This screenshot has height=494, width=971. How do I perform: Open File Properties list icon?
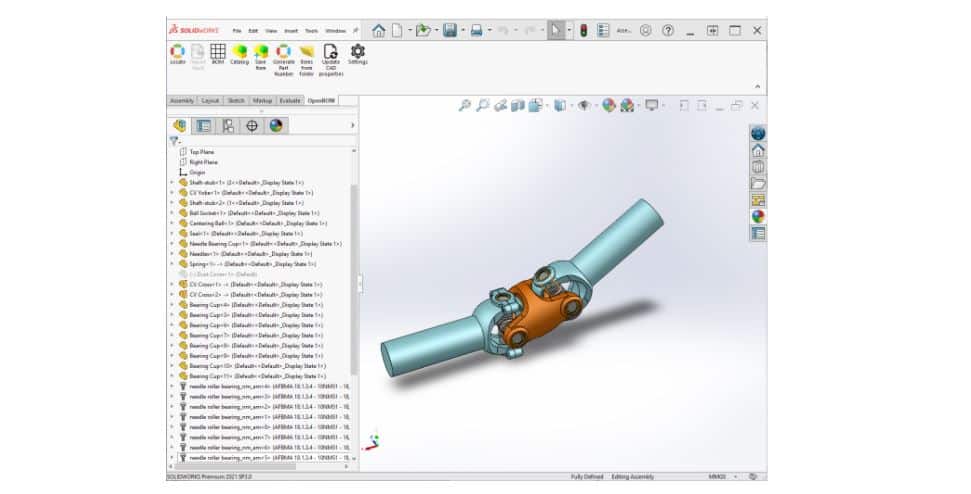[x=603, y=30]
